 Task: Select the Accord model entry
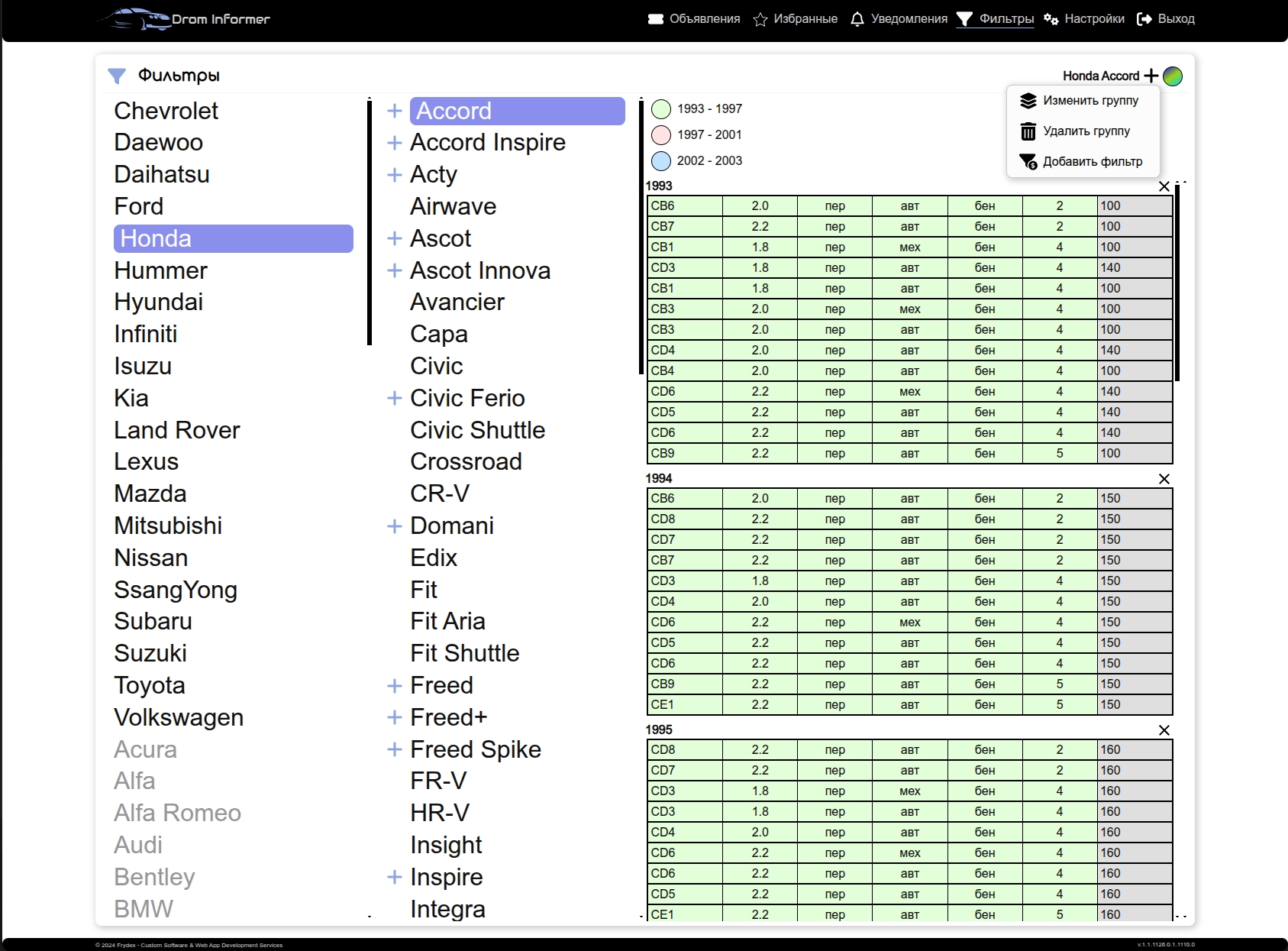517,111
